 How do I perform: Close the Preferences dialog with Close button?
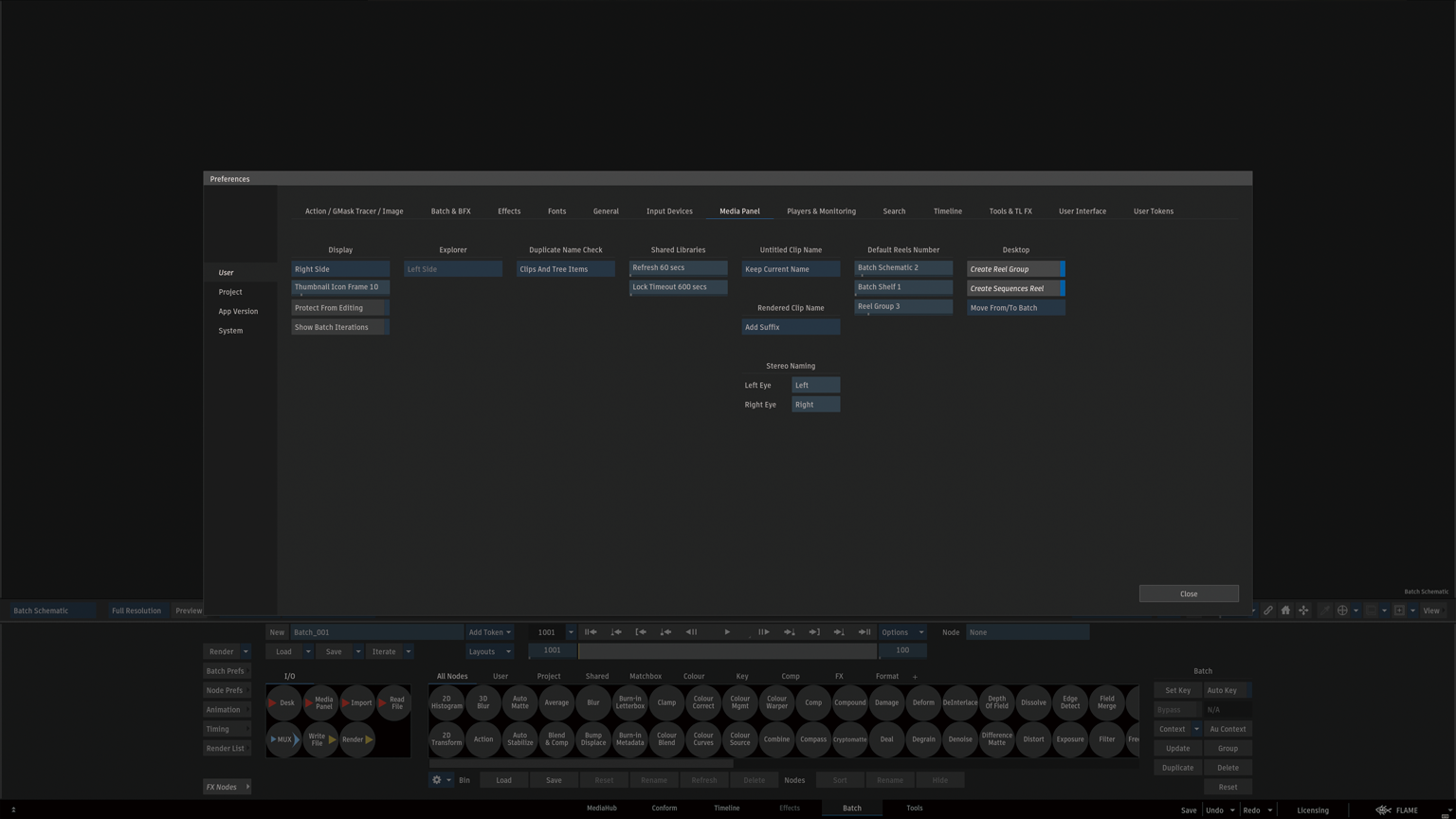click(1188, 593)
